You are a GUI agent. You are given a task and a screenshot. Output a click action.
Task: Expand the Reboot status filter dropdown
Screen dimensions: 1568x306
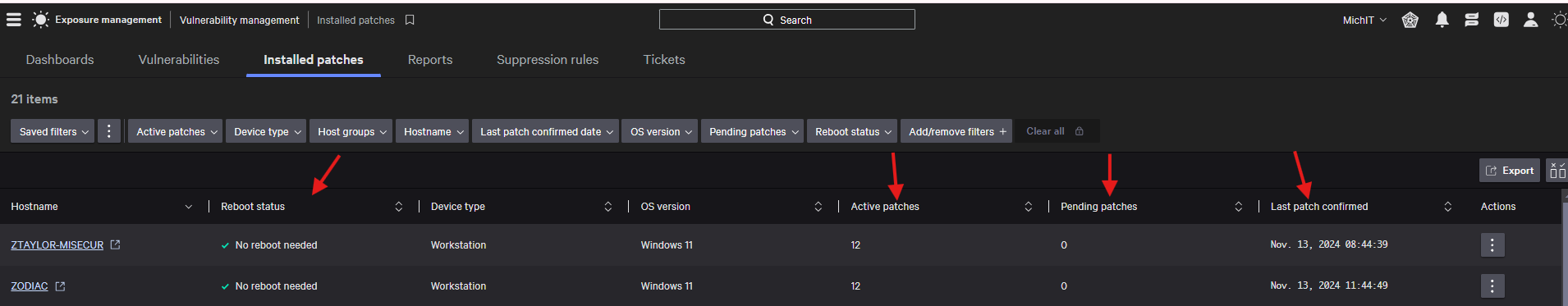coord(852,131)
